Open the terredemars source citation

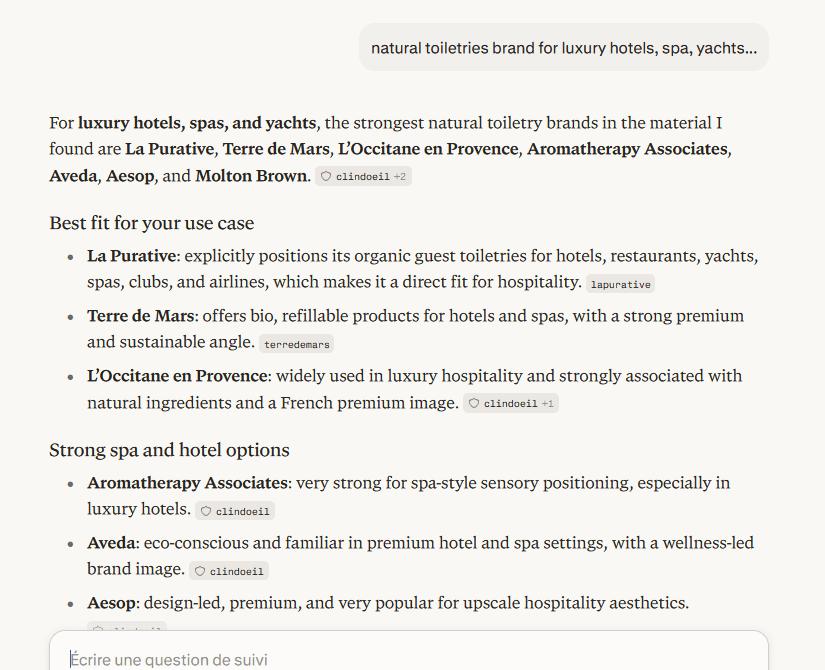pyautogui.click(x=296, y=344)
